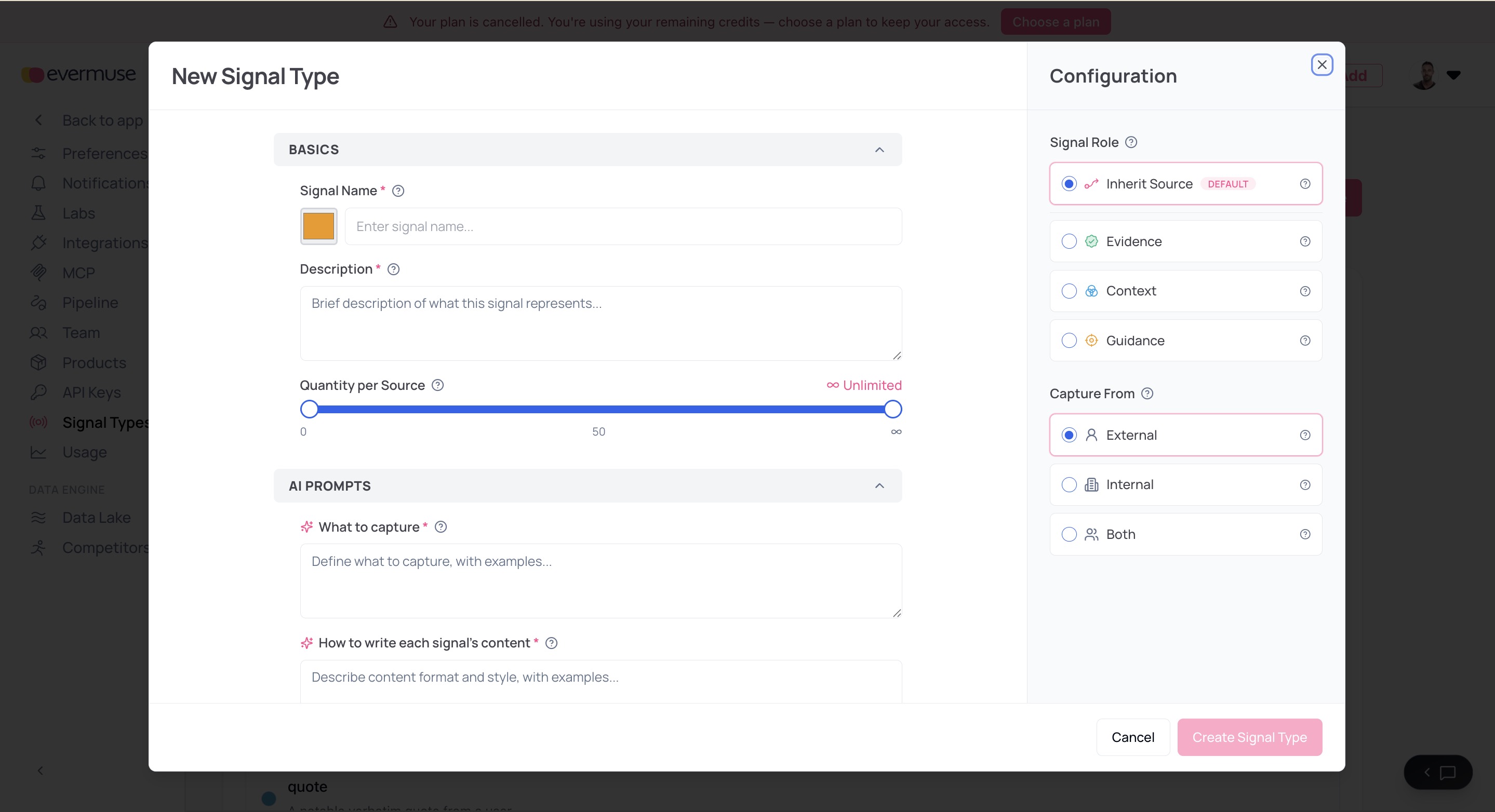1495x812 pixels.
Task: Click the evermuse logo
Action: pyautogui.click(x=78, y=74)
